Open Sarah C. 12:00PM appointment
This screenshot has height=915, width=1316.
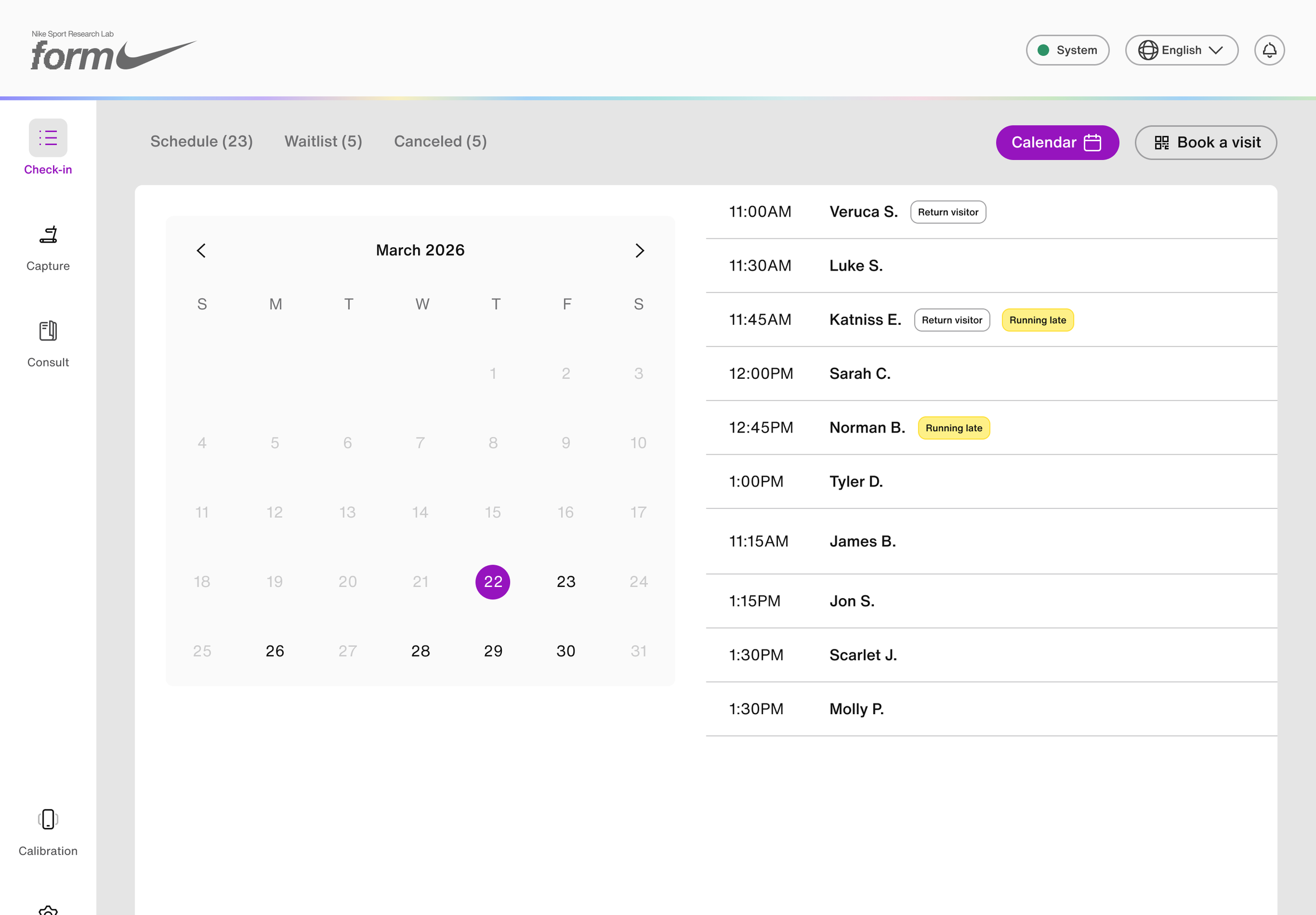pyautogui.click(x=991, y=374)
